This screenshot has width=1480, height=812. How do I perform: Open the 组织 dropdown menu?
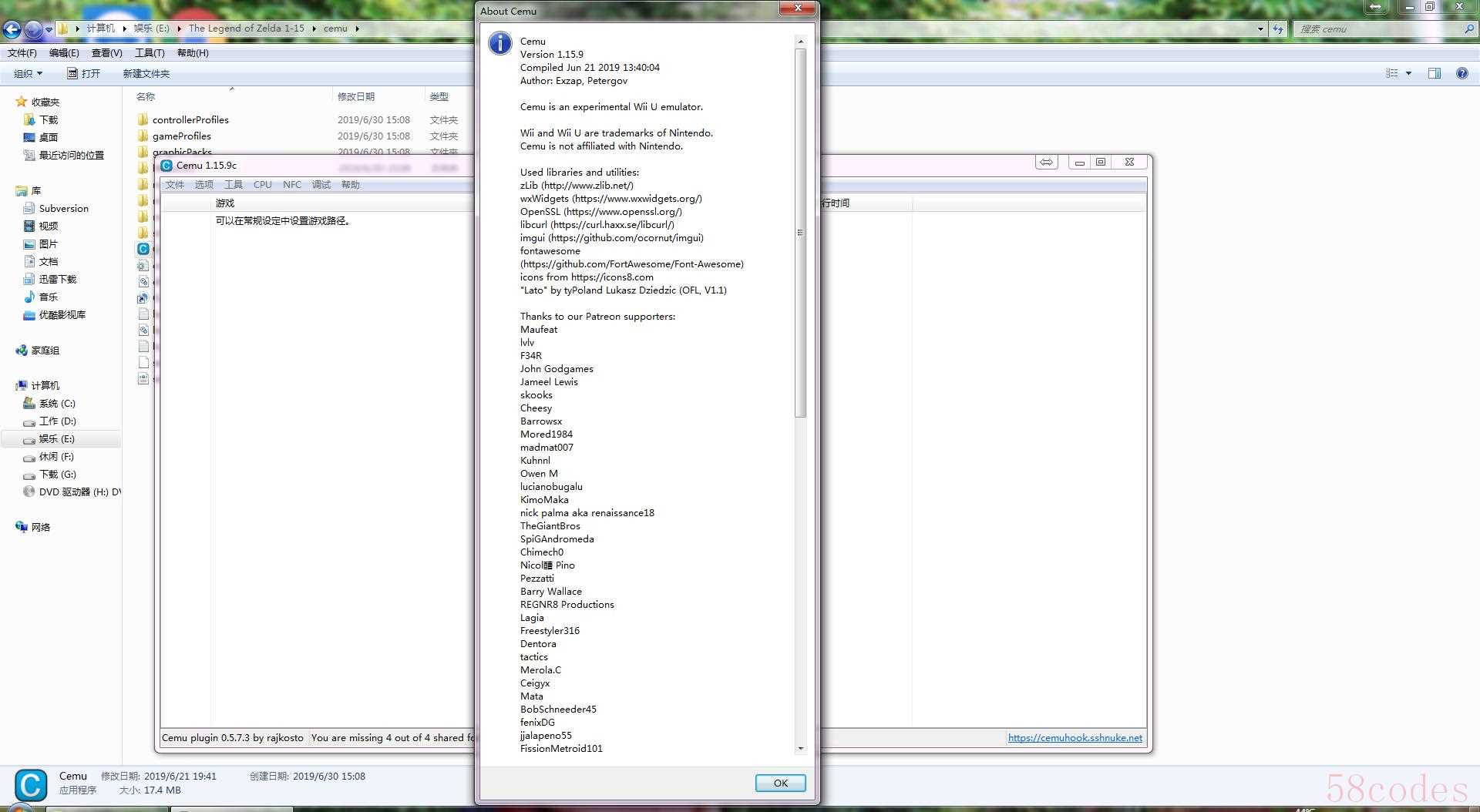[28, 73]
